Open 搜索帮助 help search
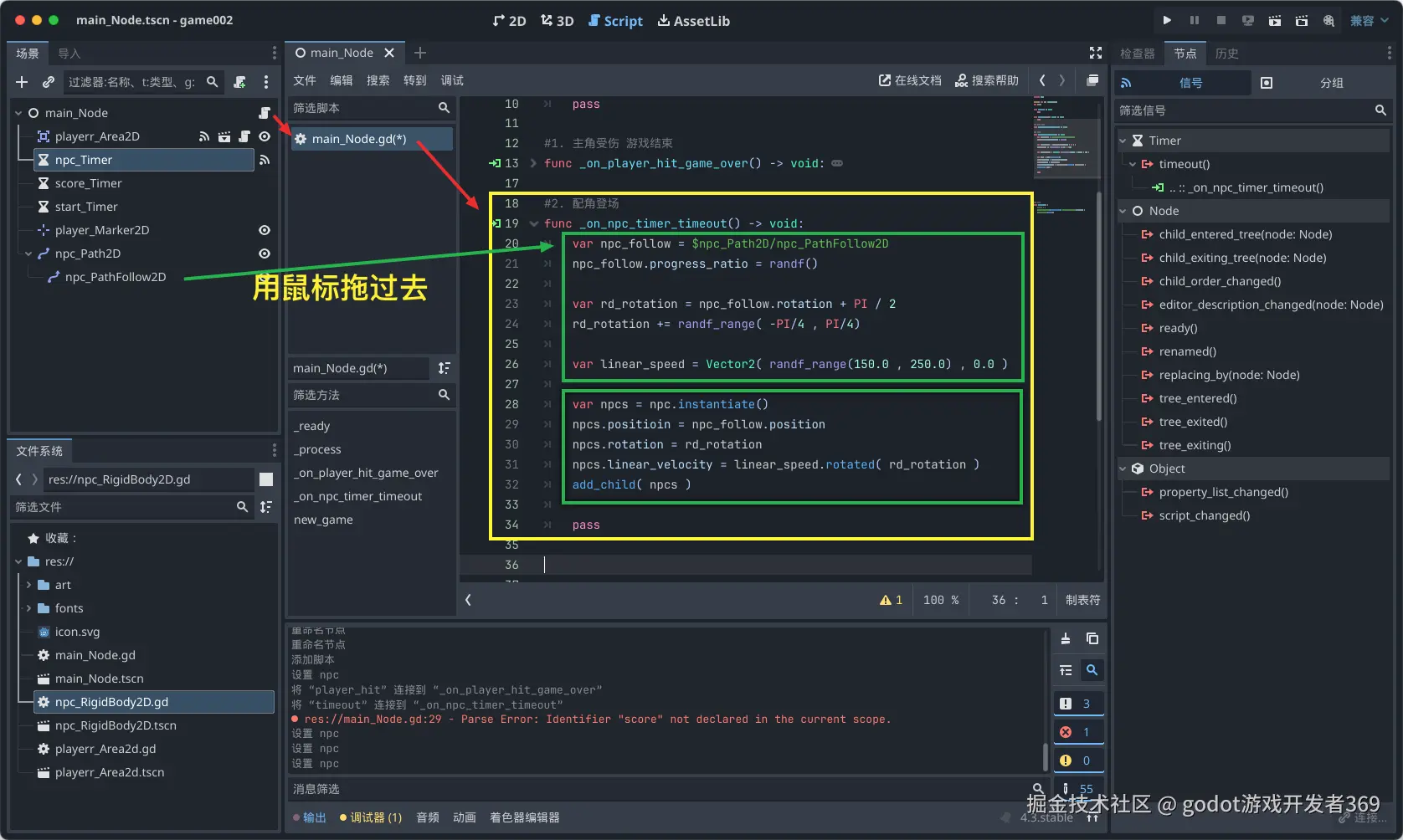 pos(987,80)
